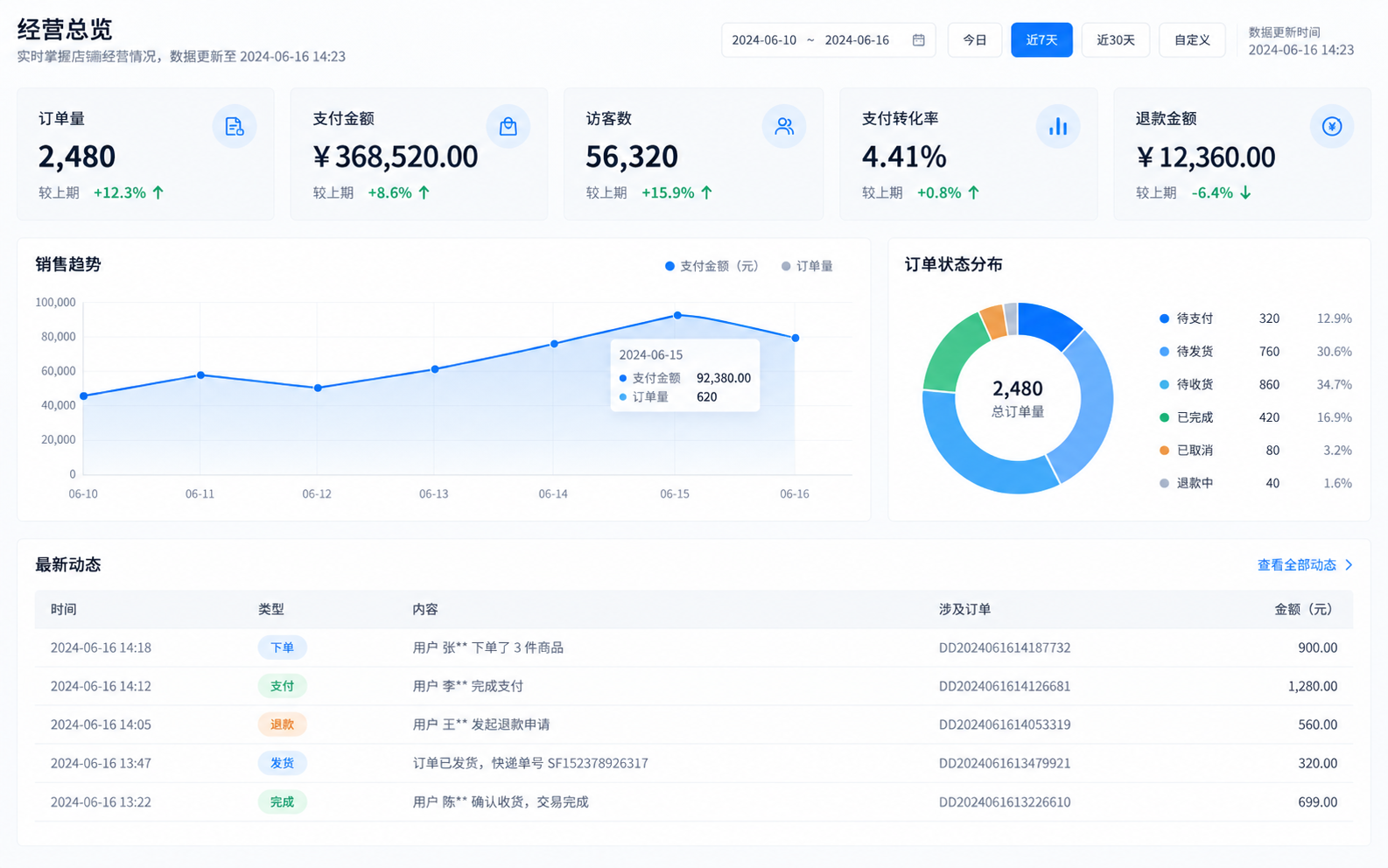1388x868 pixels.
Task: Click the chevron next to 查看全部动态
Action: point(1349,565)
